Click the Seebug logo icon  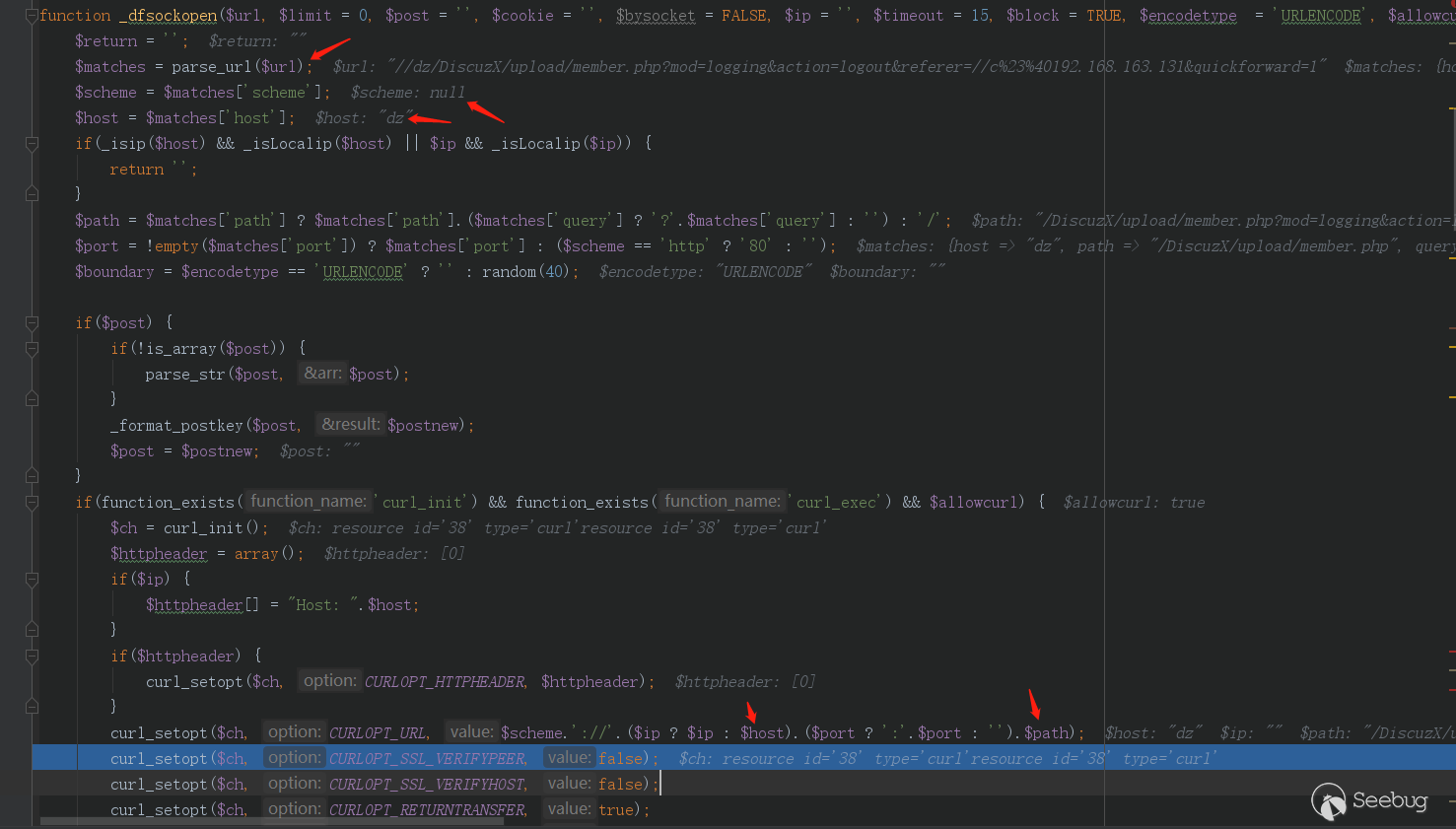(x=1329, y=801)
